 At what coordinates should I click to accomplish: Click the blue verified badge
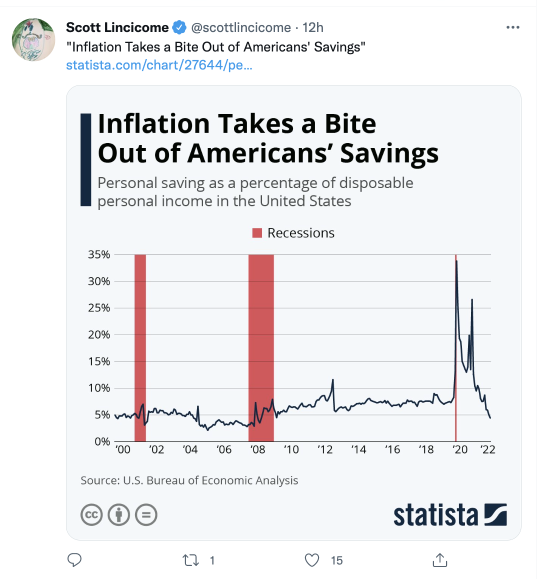[x=180, y=27]
